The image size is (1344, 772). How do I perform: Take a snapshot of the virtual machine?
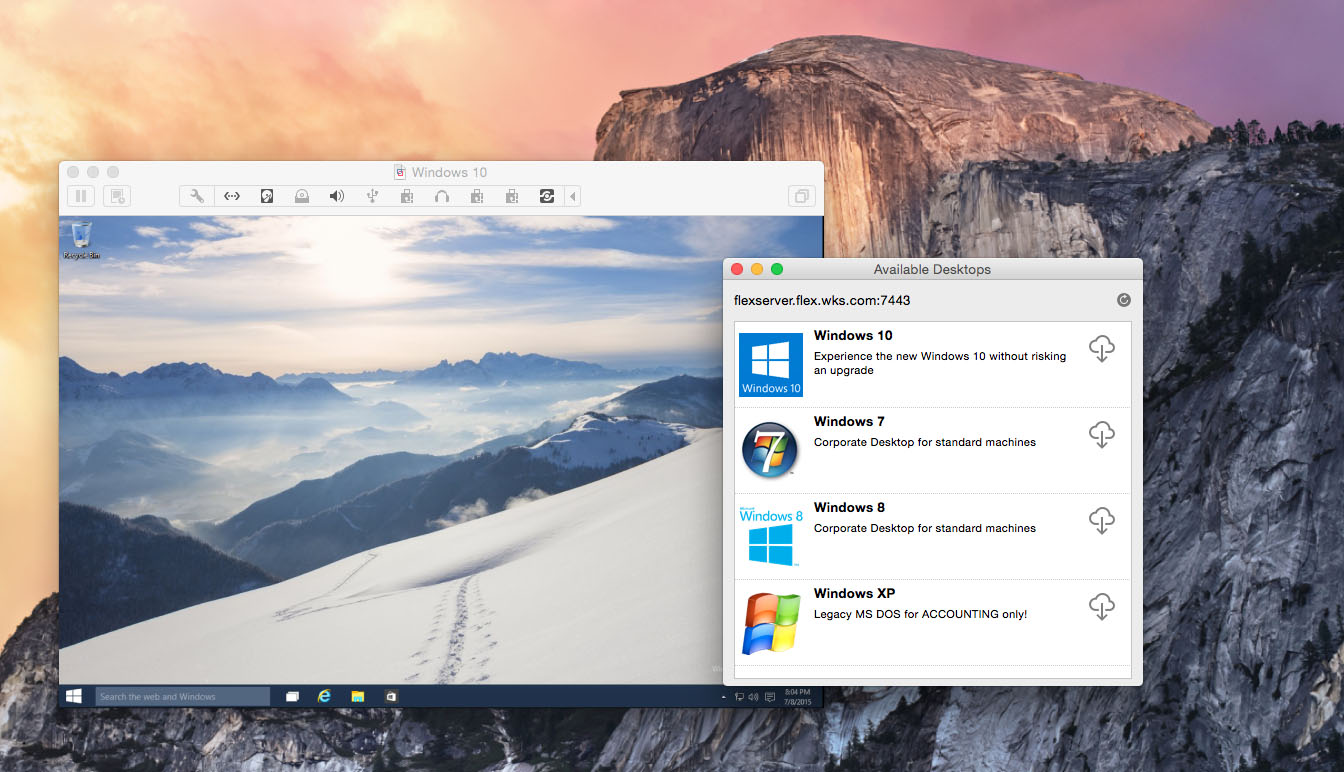pos(117,196)
